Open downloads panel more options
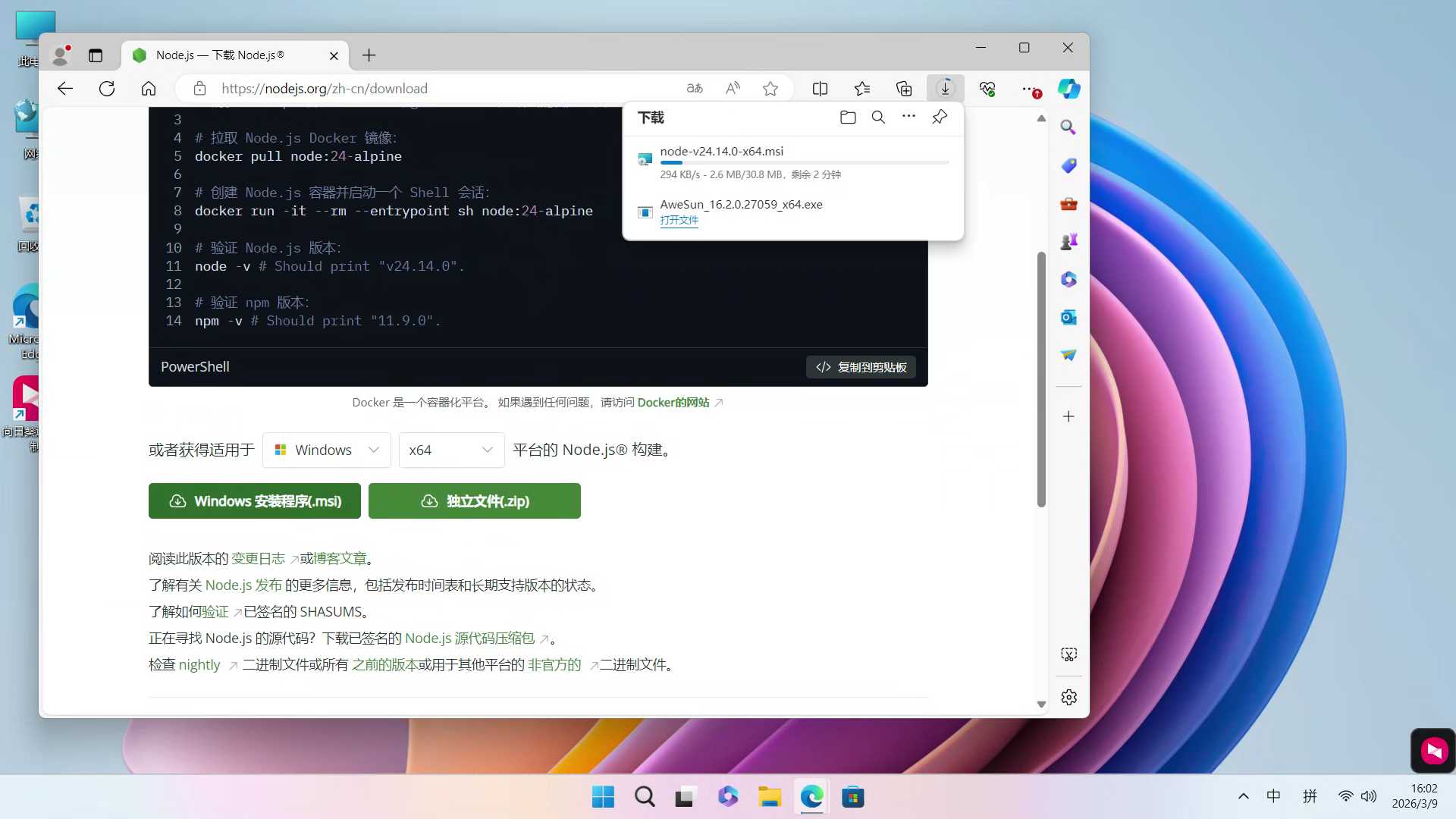1456x819 pixels. tap(908, 117)
